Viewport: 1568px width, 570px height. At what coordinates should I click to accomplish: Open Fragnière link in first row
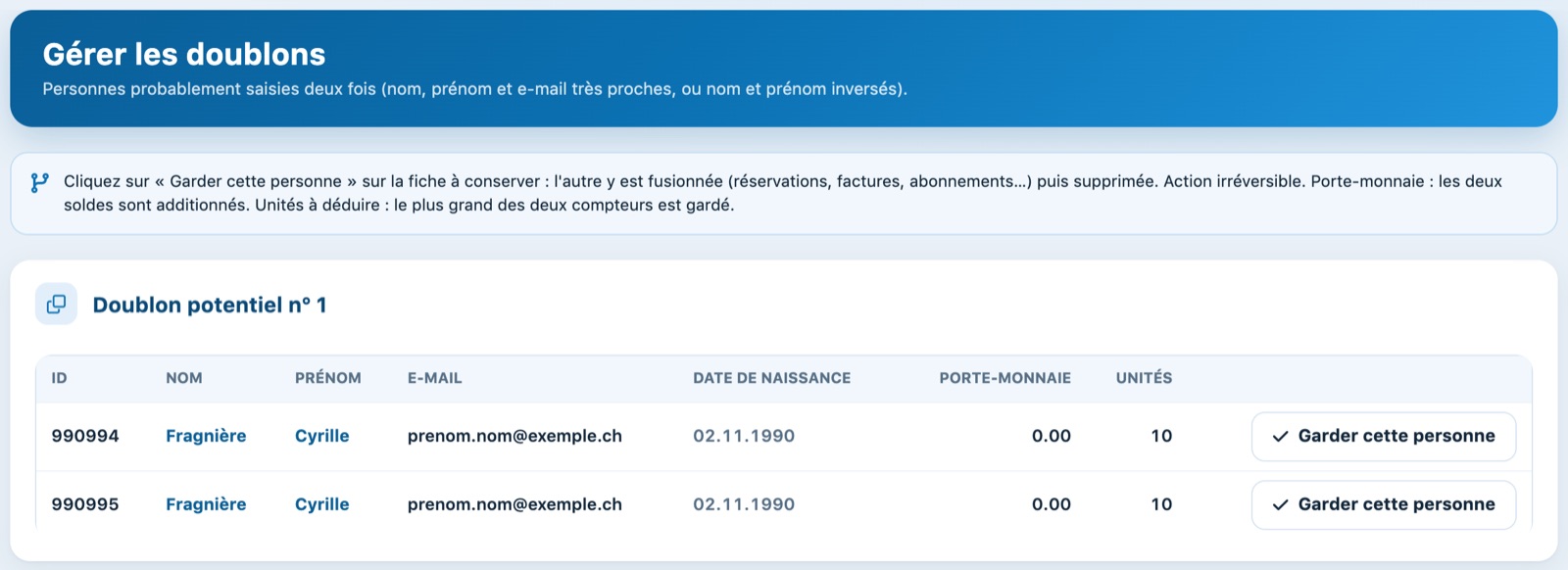(206, 436)
